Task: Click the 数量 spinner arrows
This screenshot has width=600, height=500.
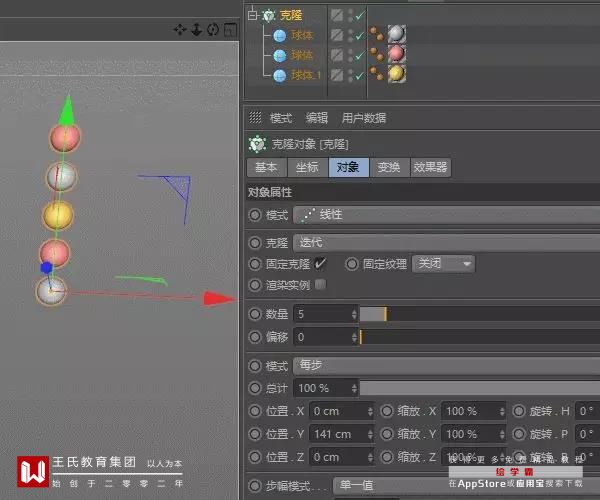Action: pos(354,314)
